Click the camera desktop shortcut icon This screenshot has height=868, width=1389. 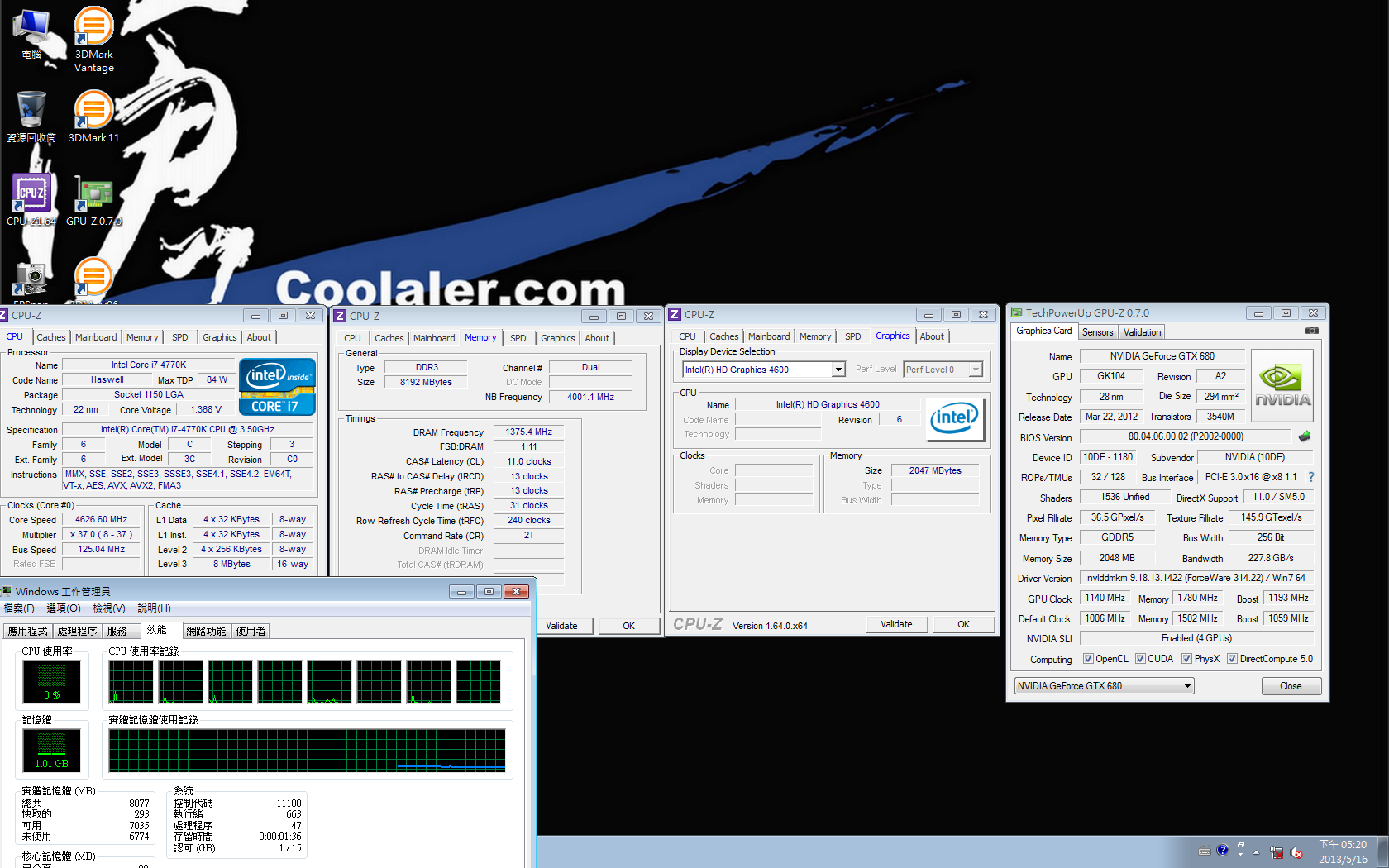click(x=31, y=279)
